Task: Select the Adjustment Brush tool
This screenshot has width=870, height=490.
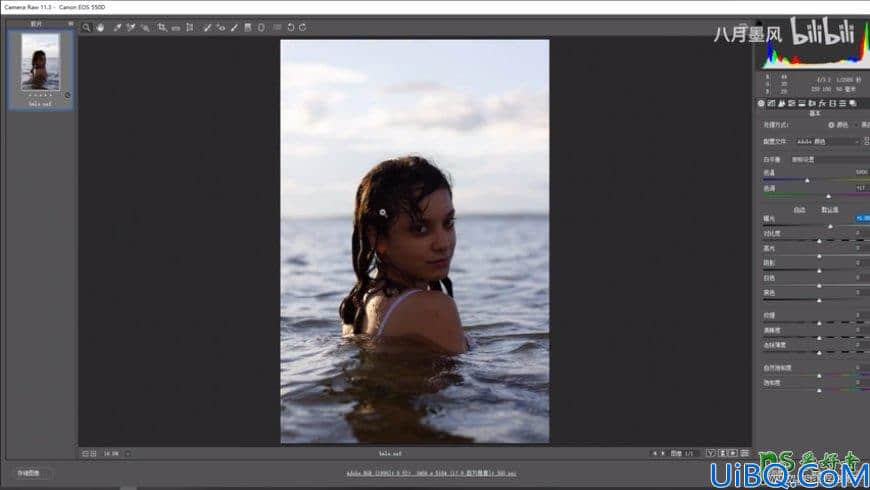Action: 234,27
